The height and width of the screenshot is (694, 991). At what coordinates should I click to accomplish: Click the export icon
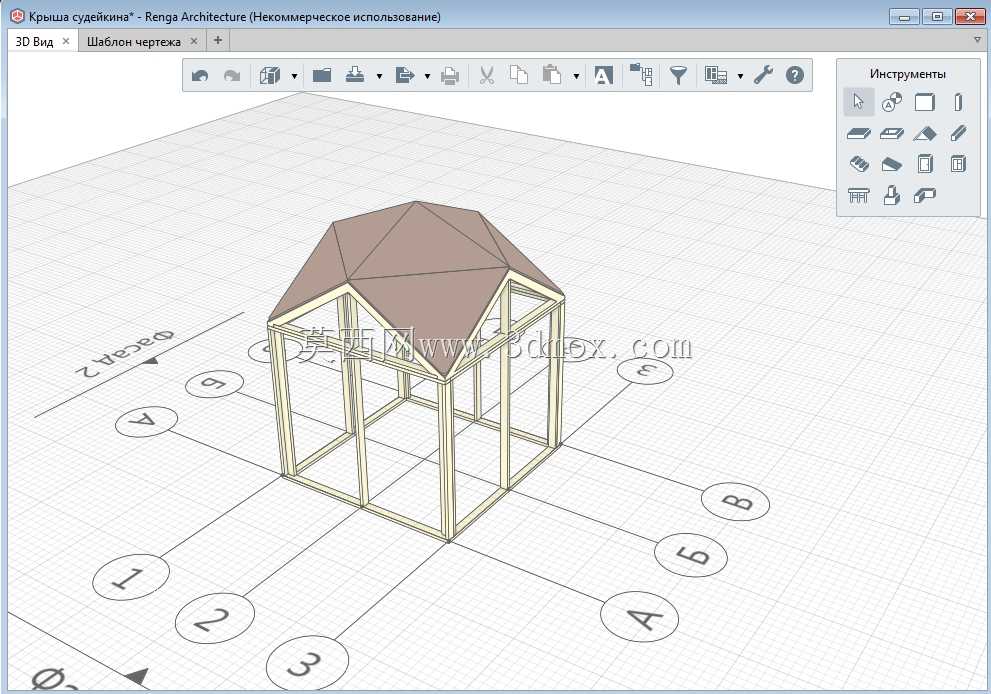(x=404, y=75)
